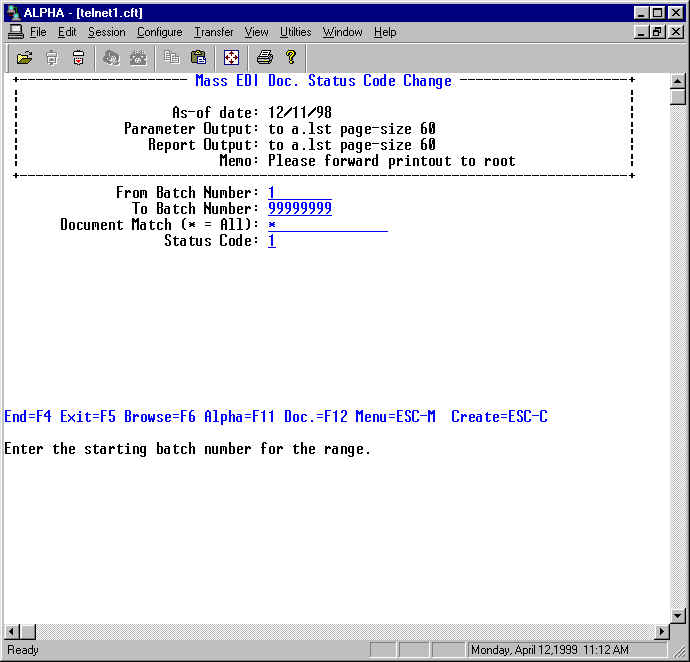
Task: Click the Document Match input field
Action: [327, 225]
